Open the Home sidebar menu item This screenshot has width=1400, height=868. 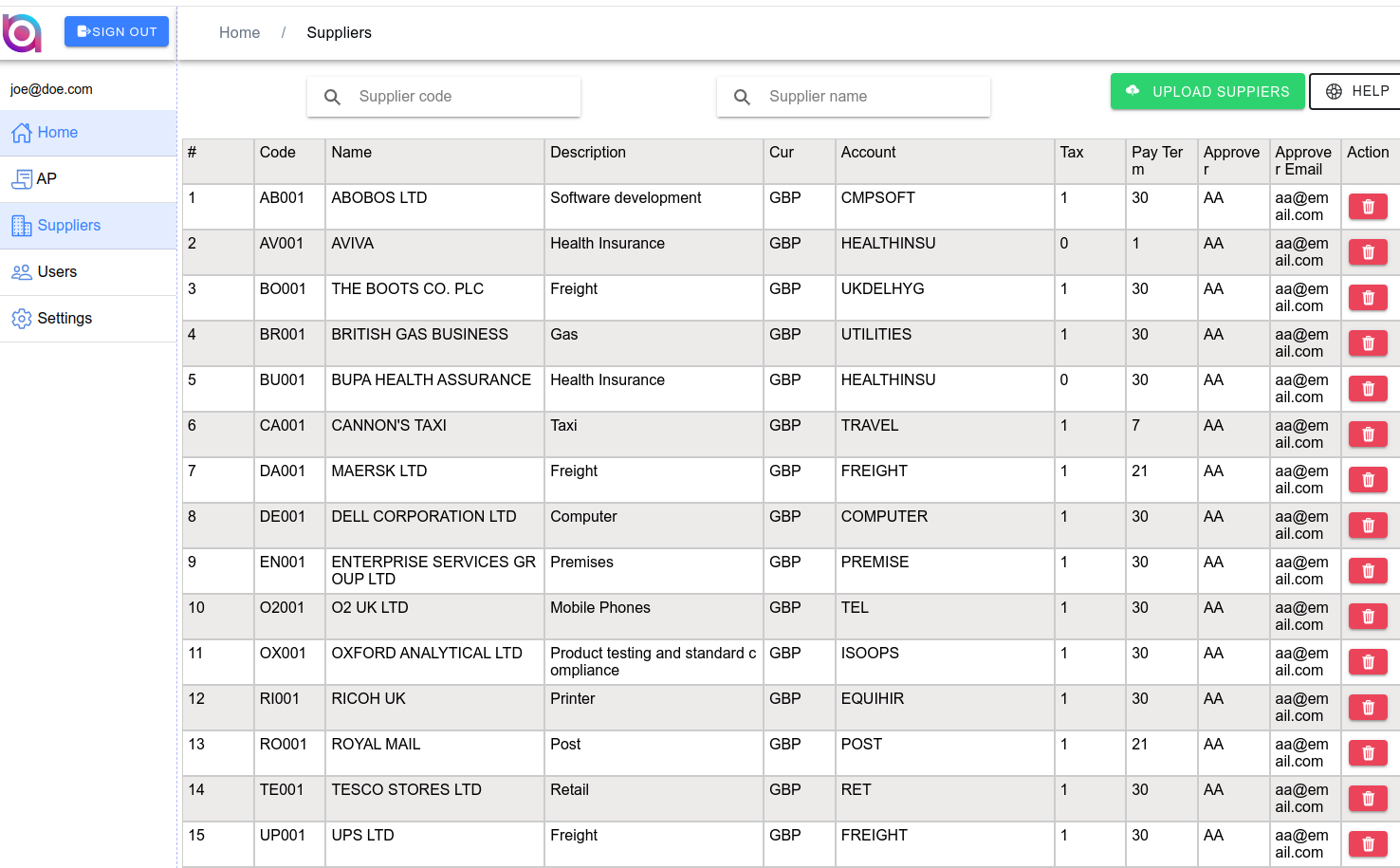coord(88,133)
